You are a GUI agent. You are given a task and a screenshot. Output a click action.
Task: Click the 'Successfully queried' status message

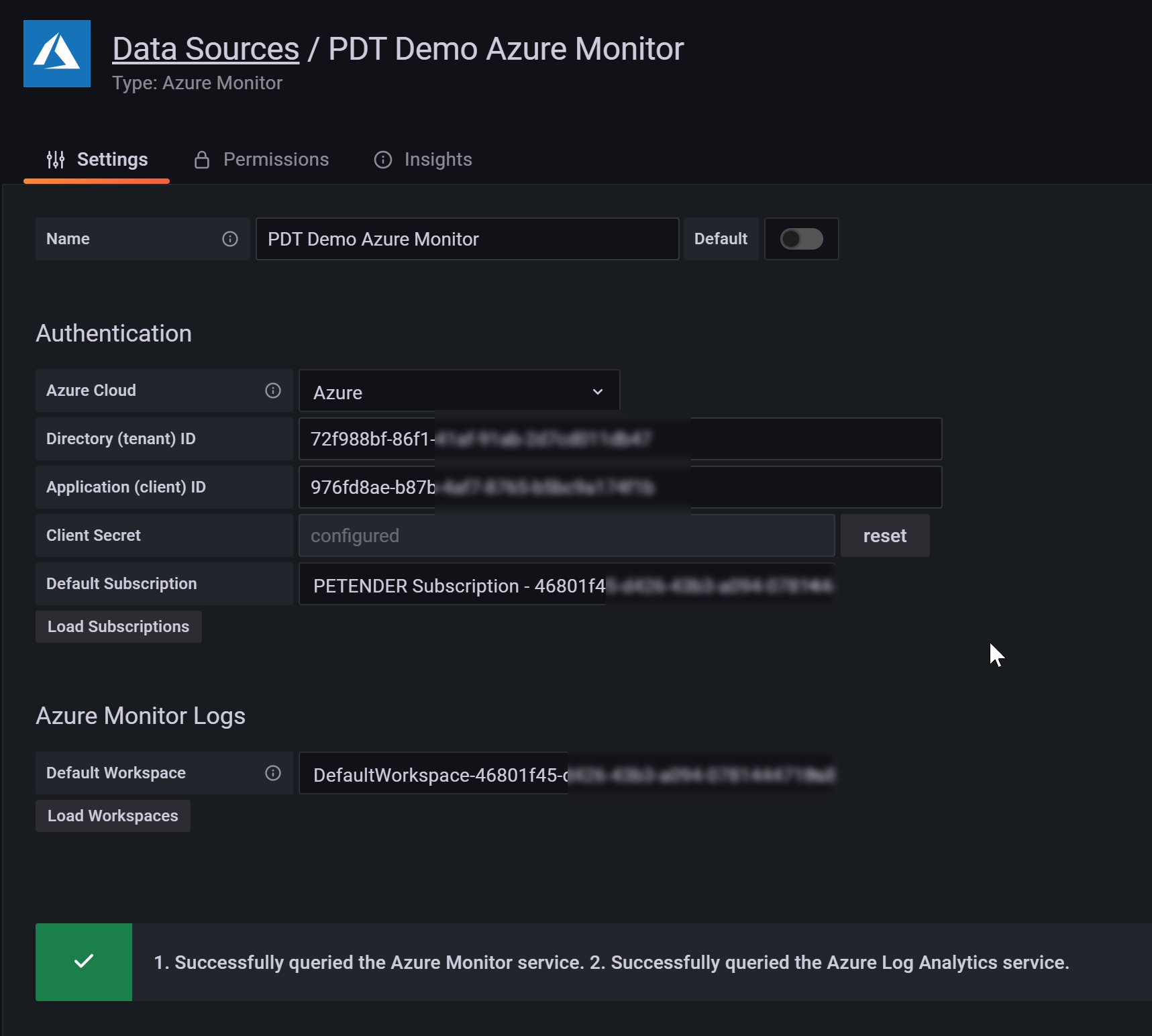[612, 962]
